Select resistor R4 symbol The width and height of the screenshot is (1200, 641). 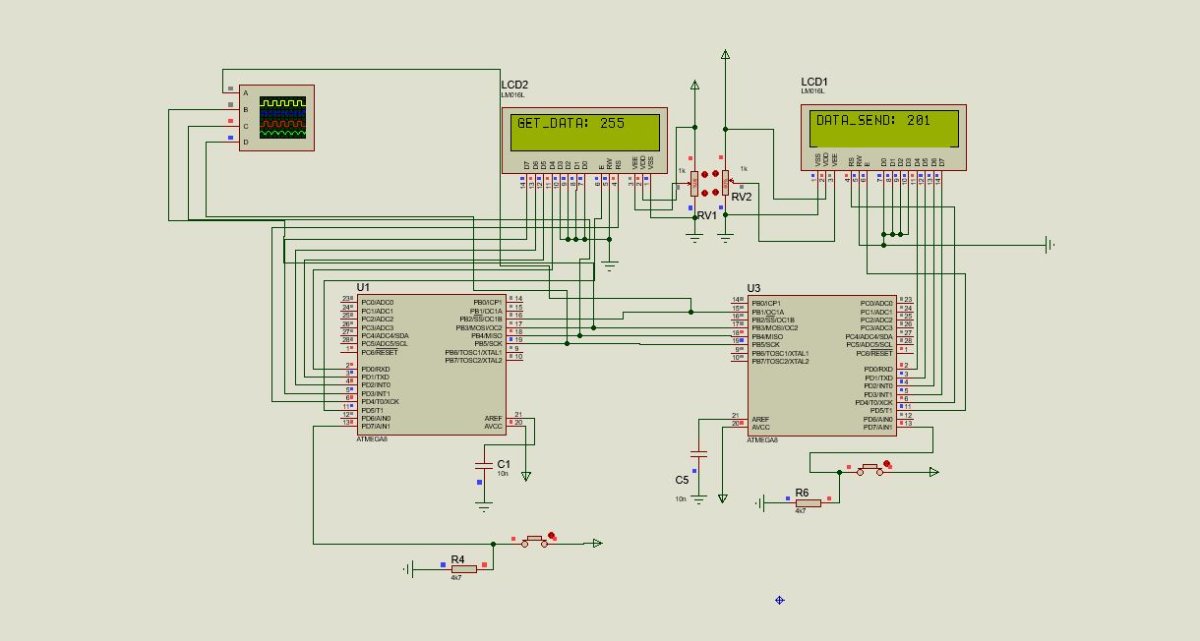pos(463,568)
